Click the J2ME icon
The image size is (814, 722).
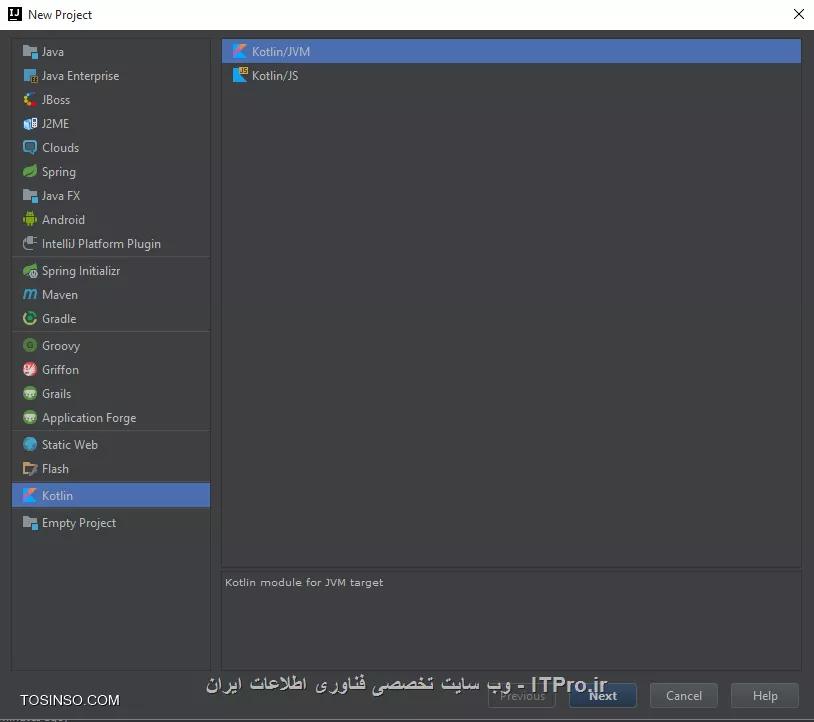(x=30, y=124)
